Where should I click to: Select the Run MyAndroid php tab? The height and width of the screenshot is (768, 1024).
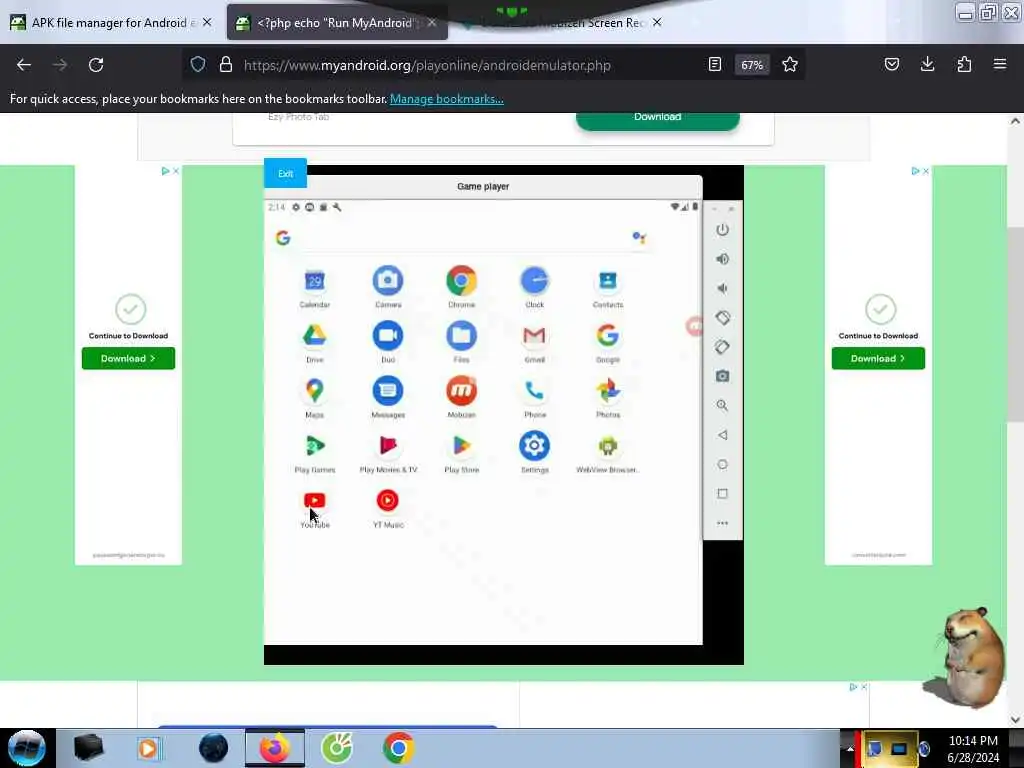(336, 23)
